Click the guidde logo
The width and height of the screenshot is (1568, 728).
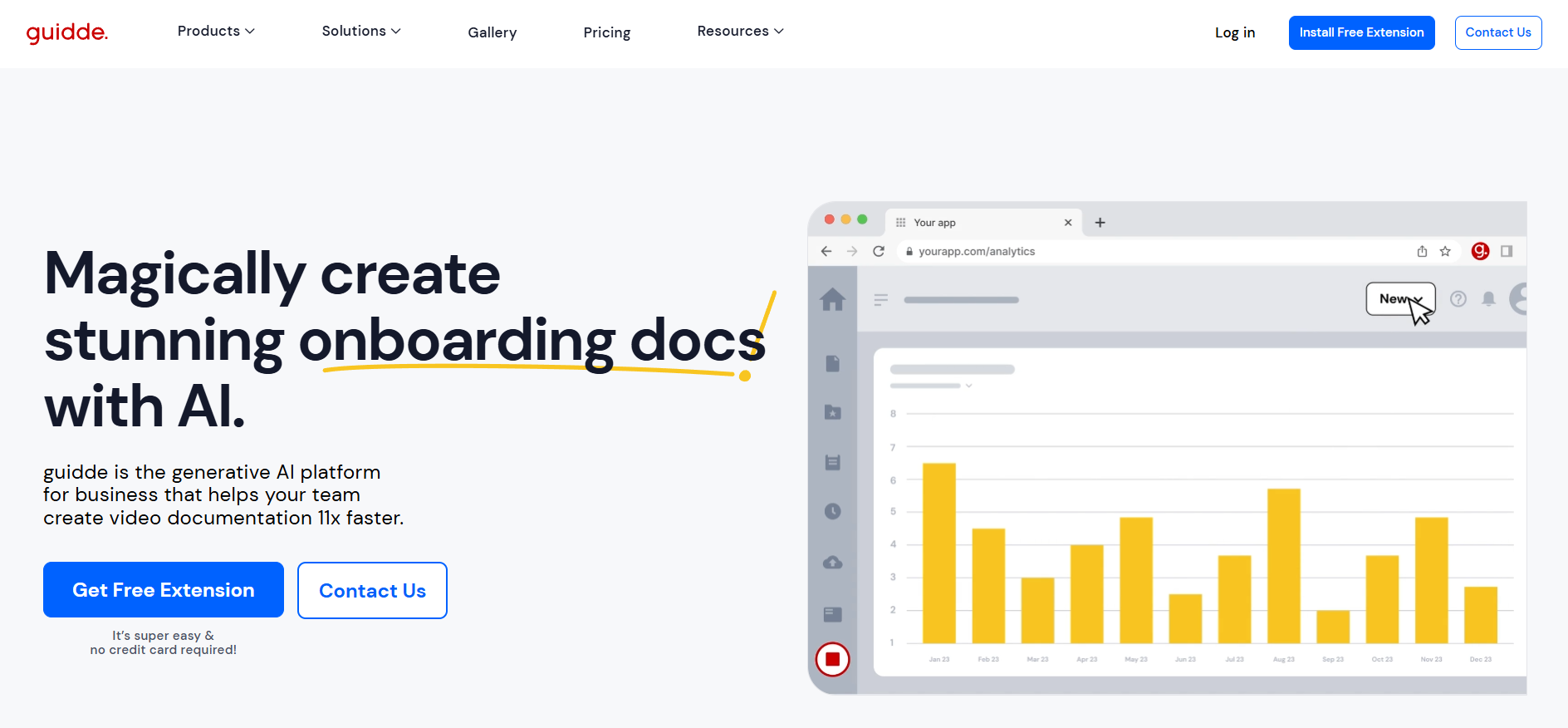[67, 32]
